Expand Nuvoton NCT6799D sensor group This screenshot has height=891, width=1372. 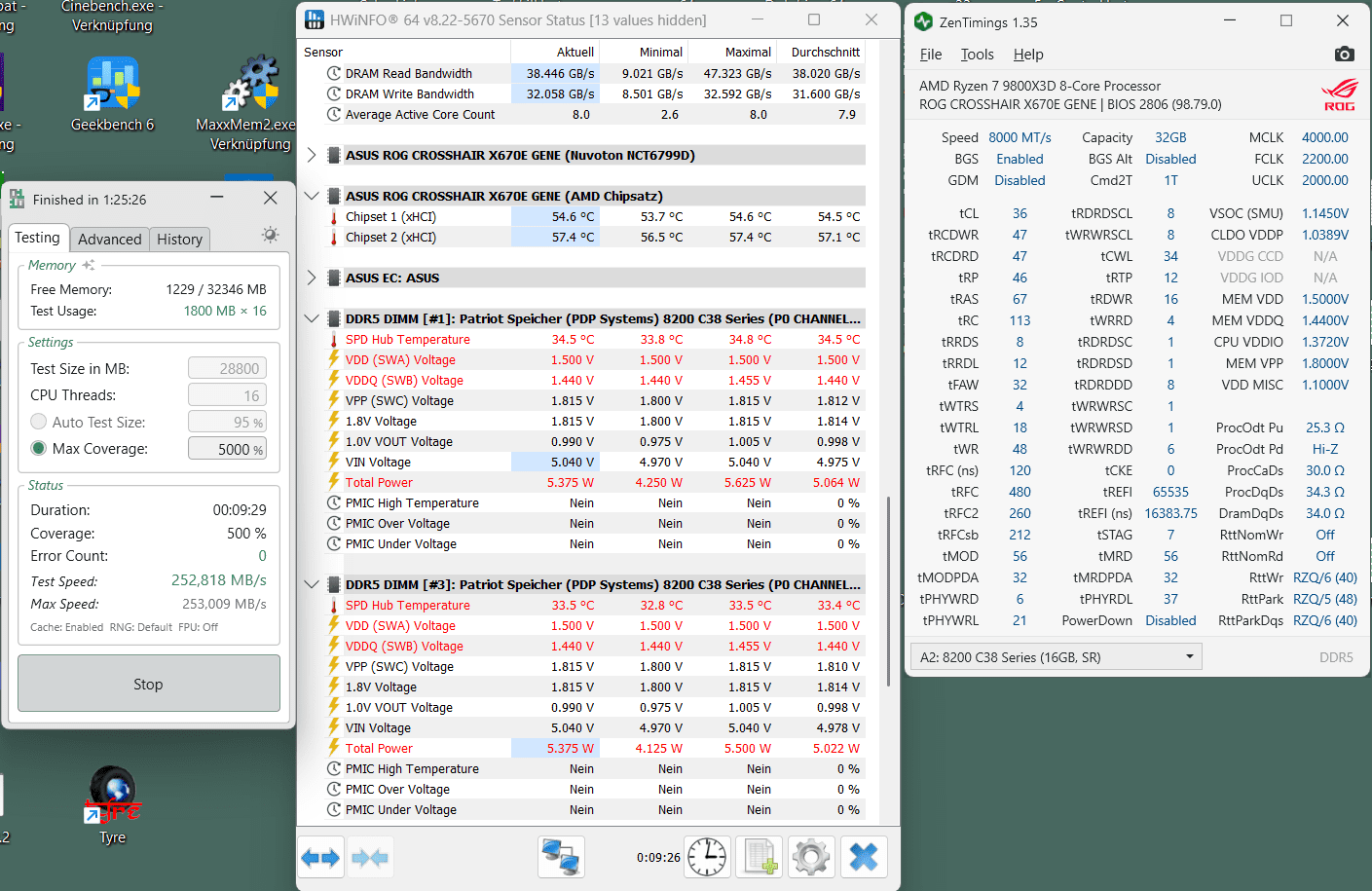point(312,155)
